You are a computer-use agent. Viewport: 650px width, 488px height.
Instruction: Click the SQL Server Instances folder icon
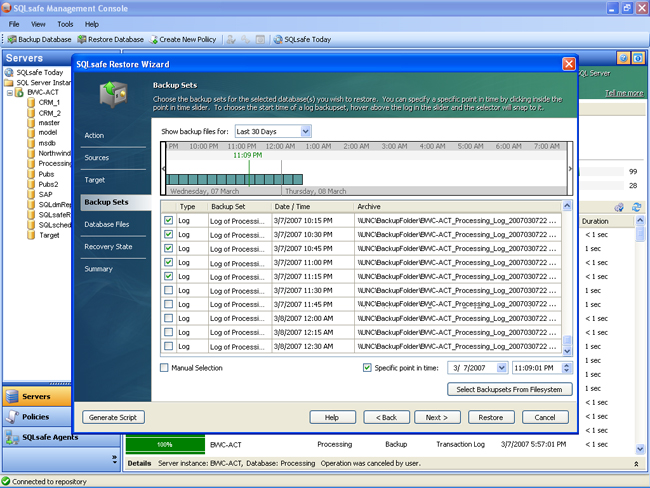point(9,83)
